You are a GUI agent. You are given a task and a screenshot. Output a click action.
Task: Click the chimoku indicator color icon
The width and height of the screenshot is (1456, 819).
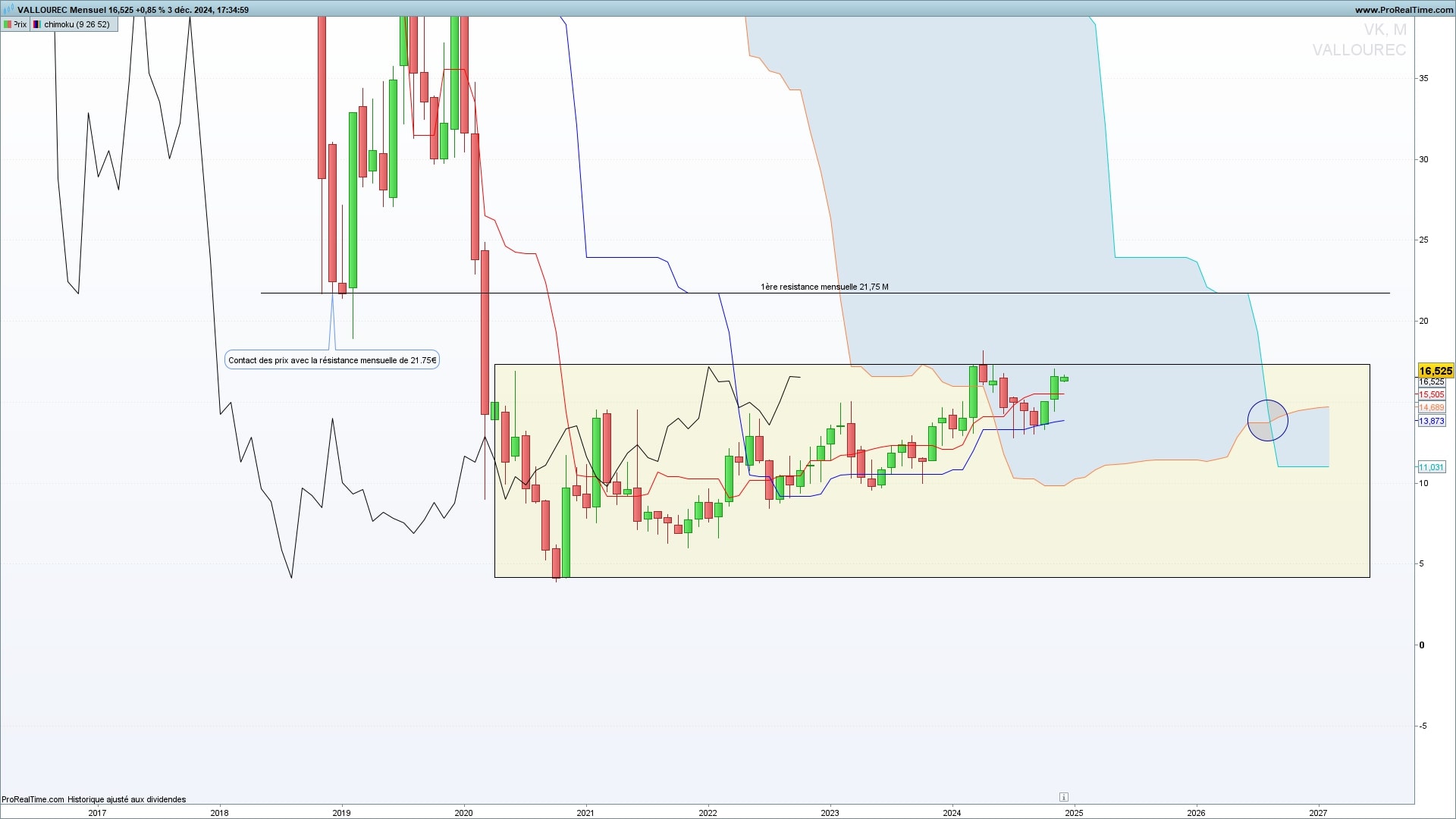(37, 24)
